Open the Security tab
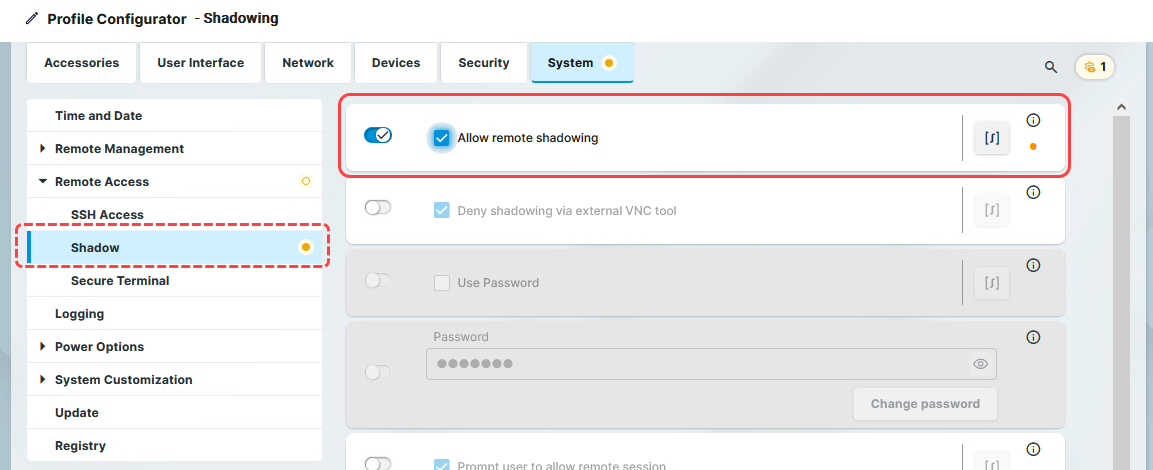Viewport: 1153px width, 470px height. pyautogui.click(x=484, y=63)
